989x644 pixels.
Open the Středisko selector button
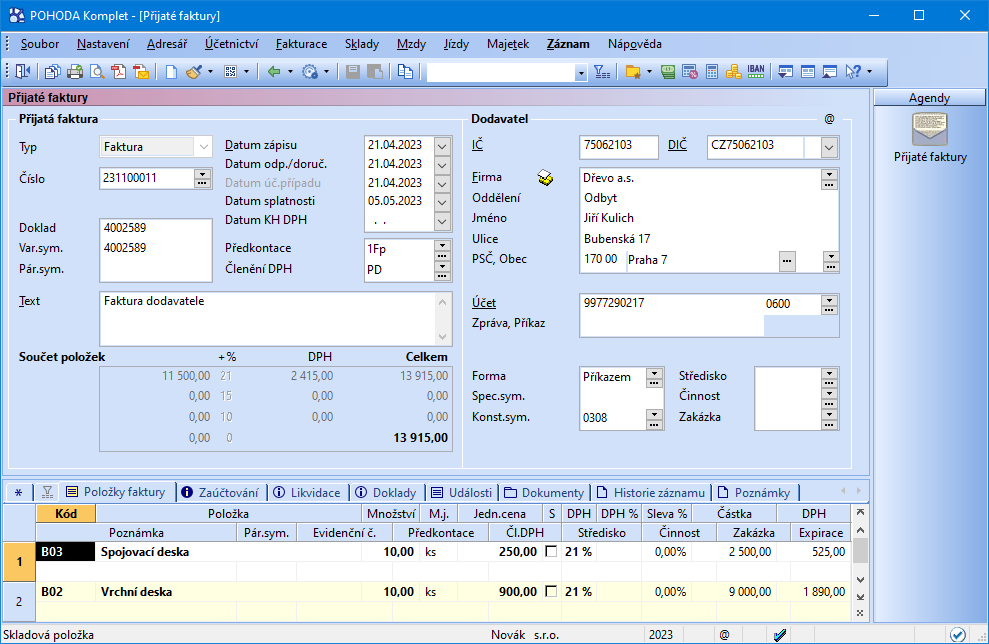(829, 377)
